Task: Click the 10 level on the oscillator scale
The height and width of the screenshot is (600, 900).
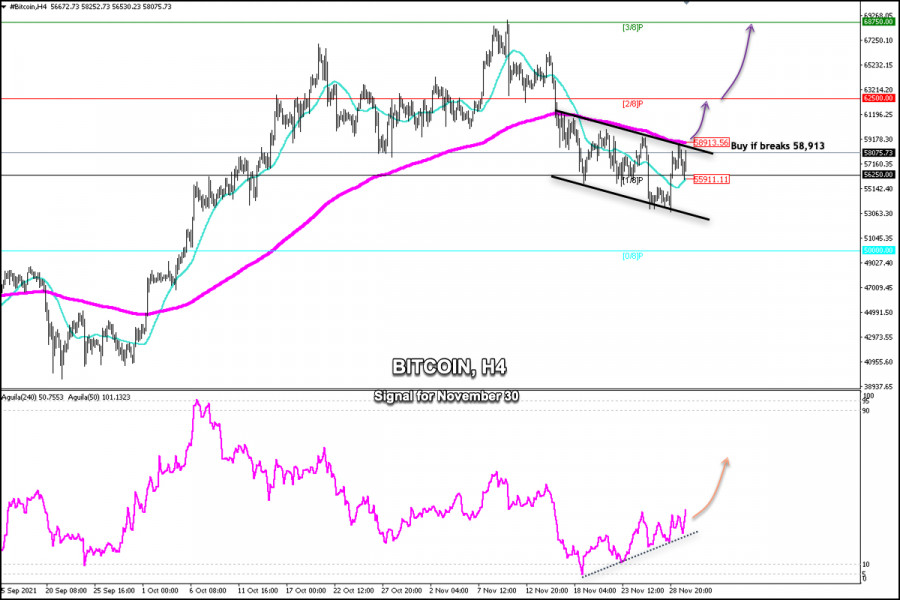Action: tap(866, 565)
